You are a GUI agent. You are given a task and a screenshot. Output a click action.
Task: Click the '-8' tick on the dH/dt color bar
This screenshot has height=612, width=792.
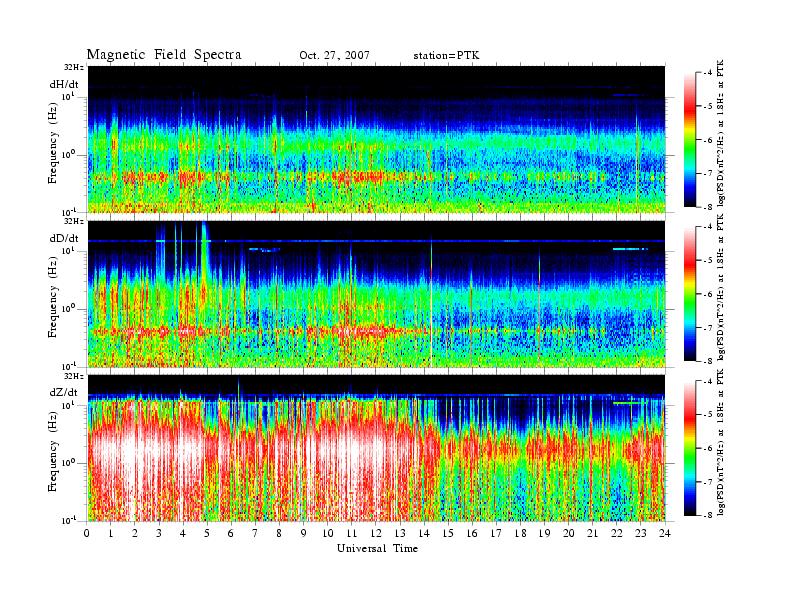coord(708,207)
